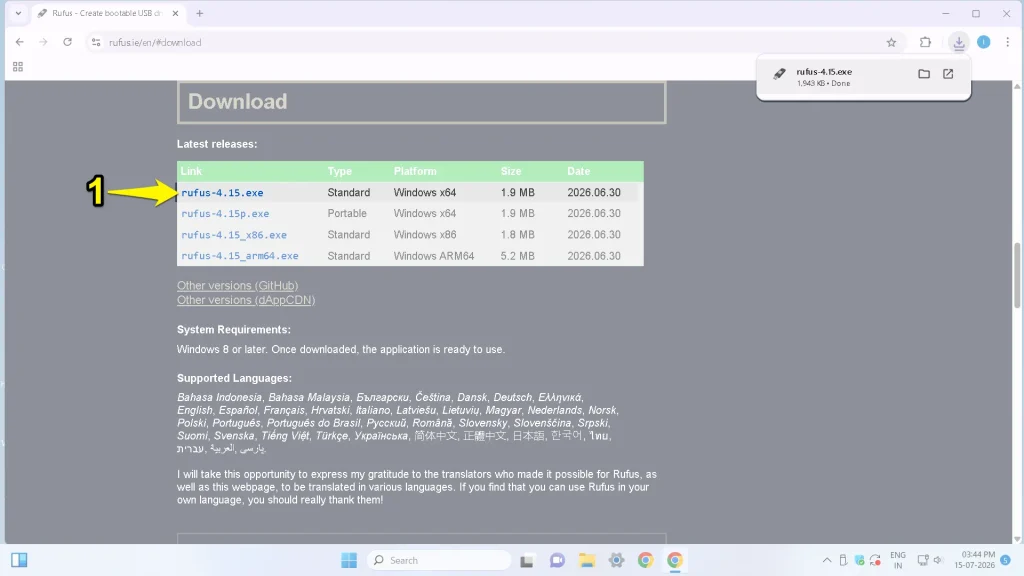Open site information icon in address bar

click(x=96, y=42)
